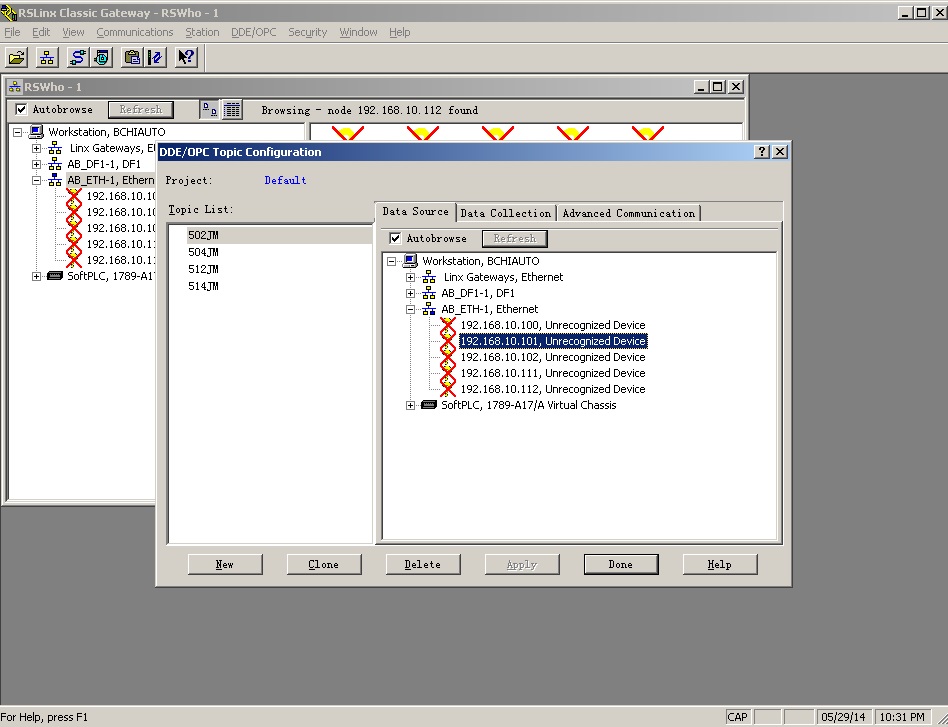The height and width of the screenshot is (727, 948).
Task: Click the Workstation computer icon in dialog tree
Action: [x=411, y=261]
